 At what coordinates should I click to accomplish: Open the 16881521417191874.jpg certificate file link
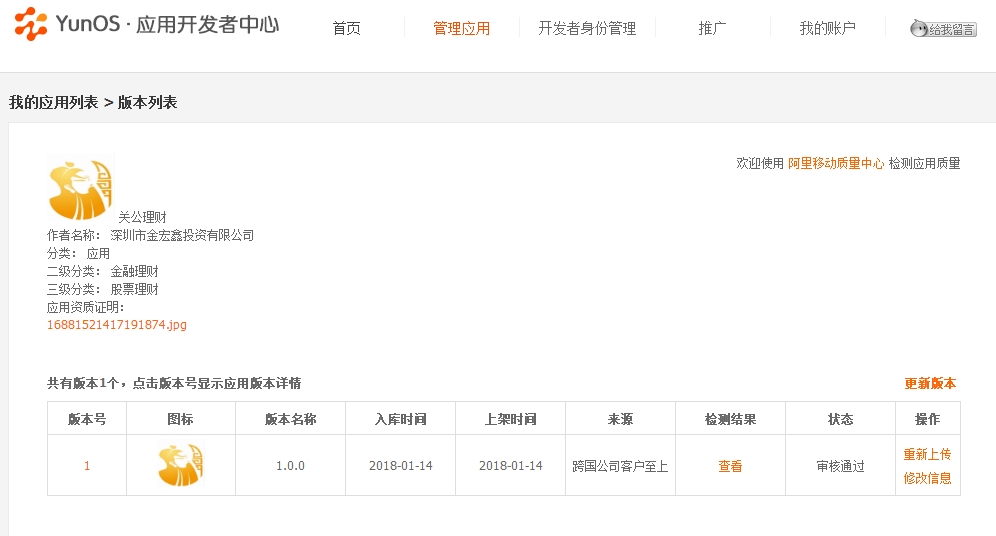click(x=117, y=325)
